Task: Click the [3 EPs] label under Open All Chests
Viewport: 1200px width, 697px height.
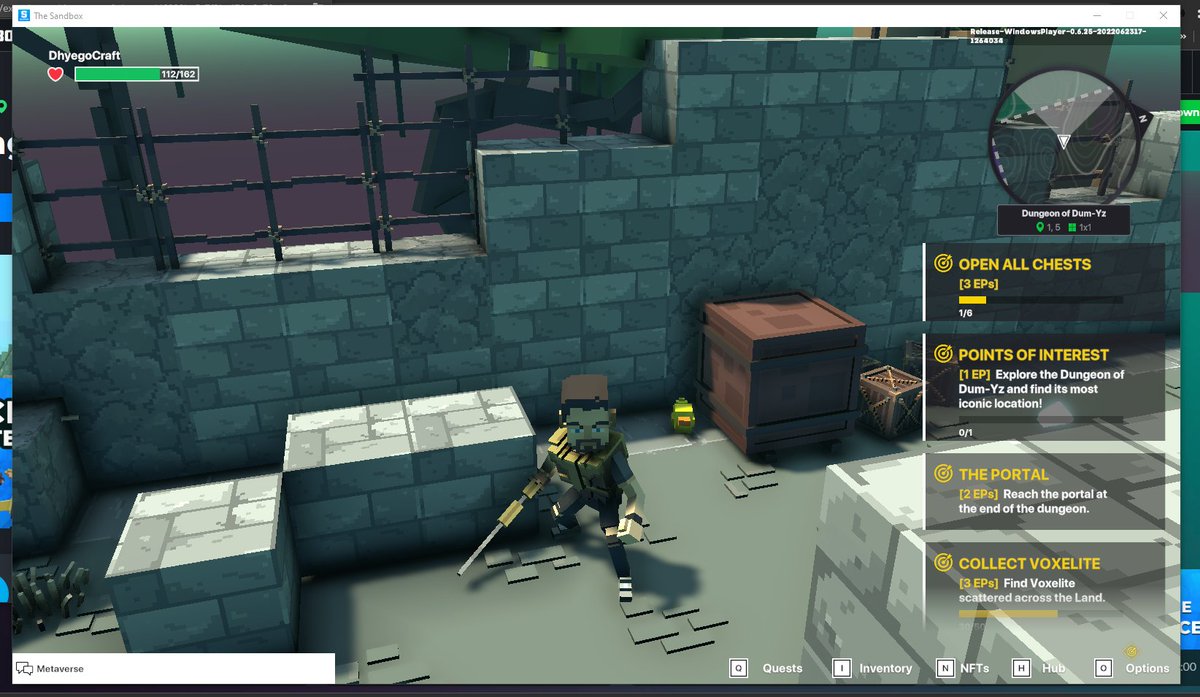Action: point(976,284)
